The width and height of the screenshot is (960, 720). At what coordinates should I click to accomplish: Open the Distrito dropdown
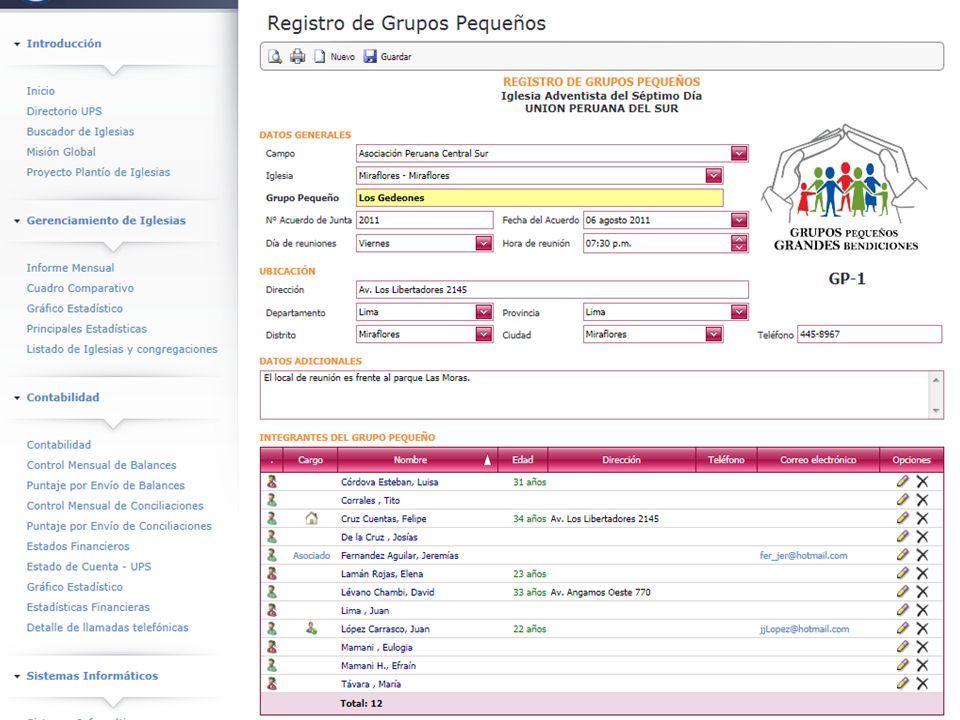tap(484, 334)
